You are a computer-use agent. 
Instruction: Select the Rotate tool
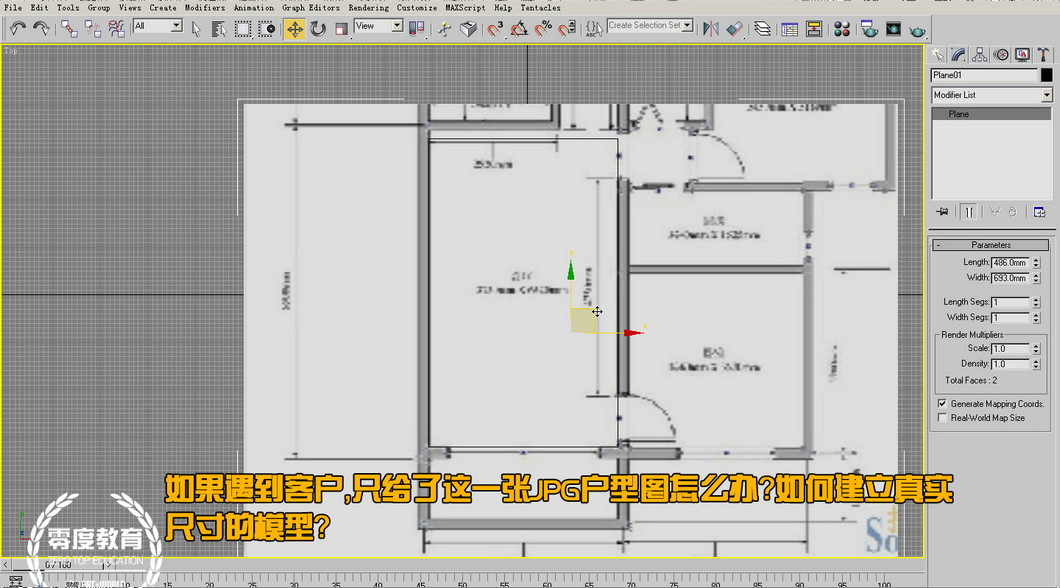pyautogui.click(x=318, y=29)
